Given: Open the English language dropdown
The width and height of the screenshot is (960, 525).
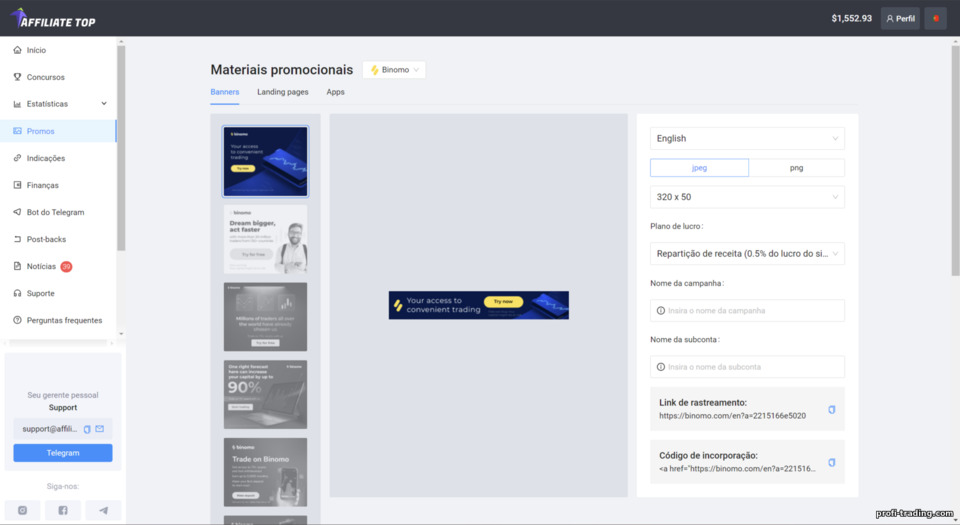Looking at the screenshot, I should pyautogui.click(x=747, y=138).
